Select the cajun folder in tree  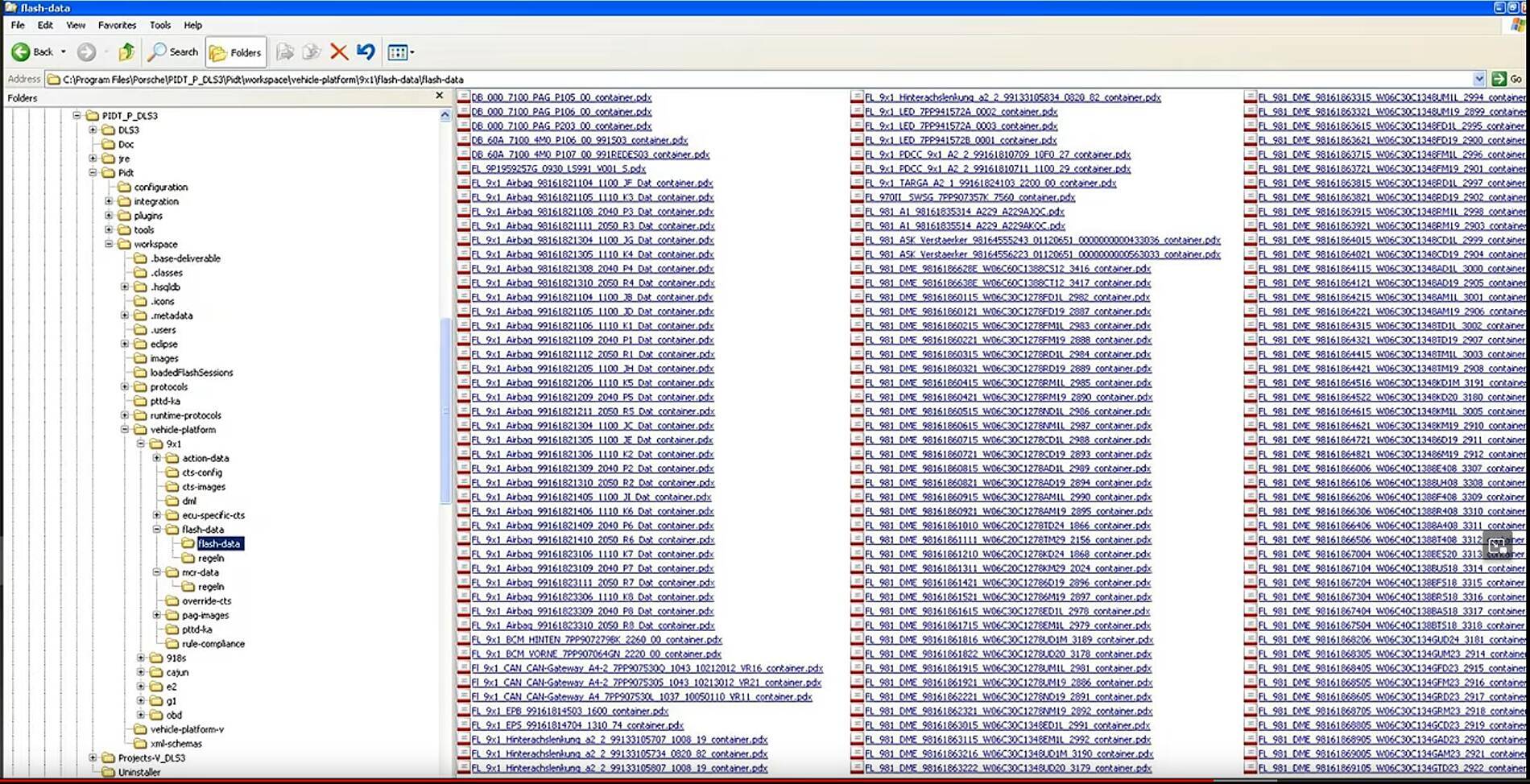point(176,672)
